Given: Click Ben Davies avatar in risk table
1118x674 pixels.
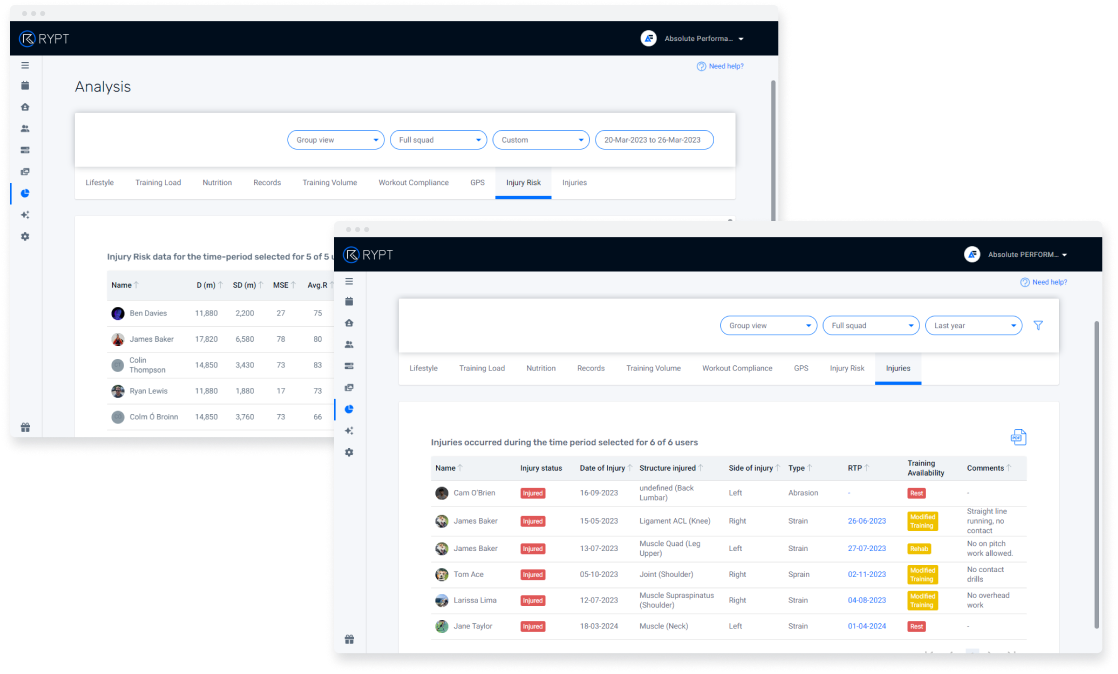Looking at the screenshot, I should click(118, 313).
